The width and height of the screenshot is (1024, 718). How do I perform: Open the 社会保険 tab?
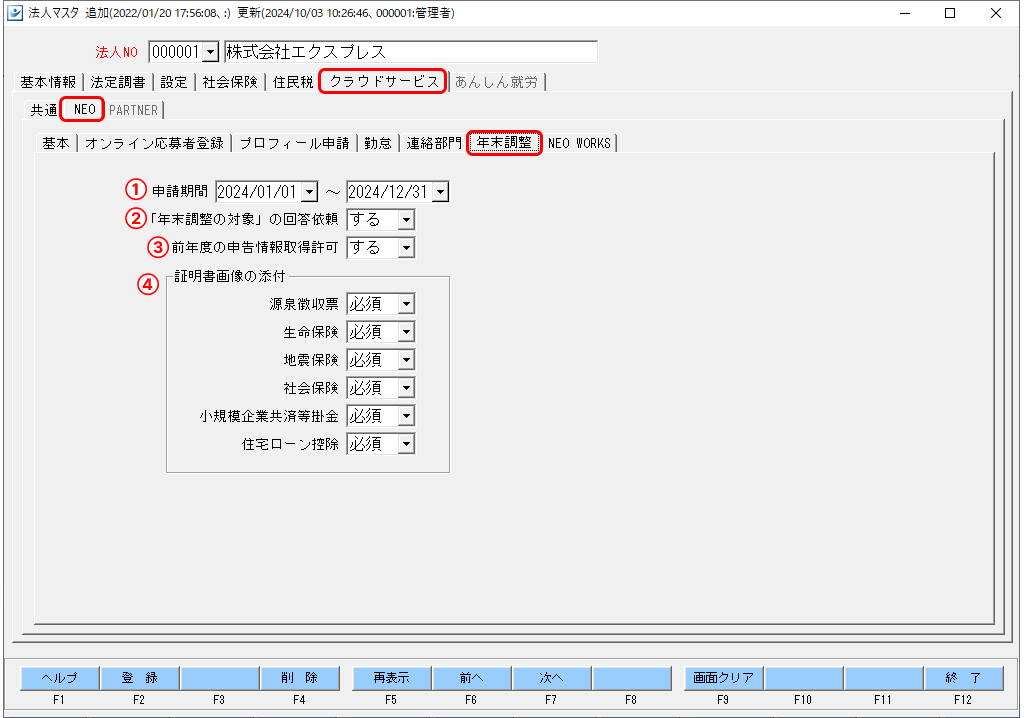click(x=230, y=82)
